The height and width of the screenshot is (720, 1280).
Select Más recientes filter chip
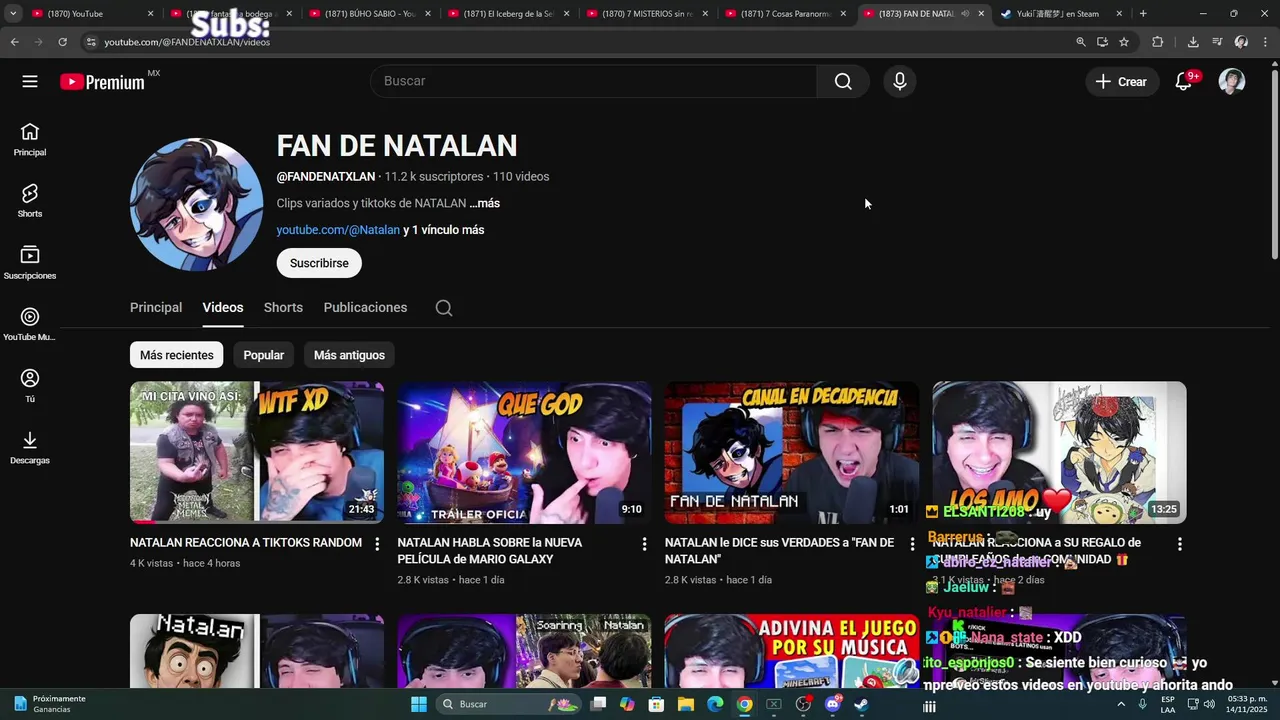[177, 355]
